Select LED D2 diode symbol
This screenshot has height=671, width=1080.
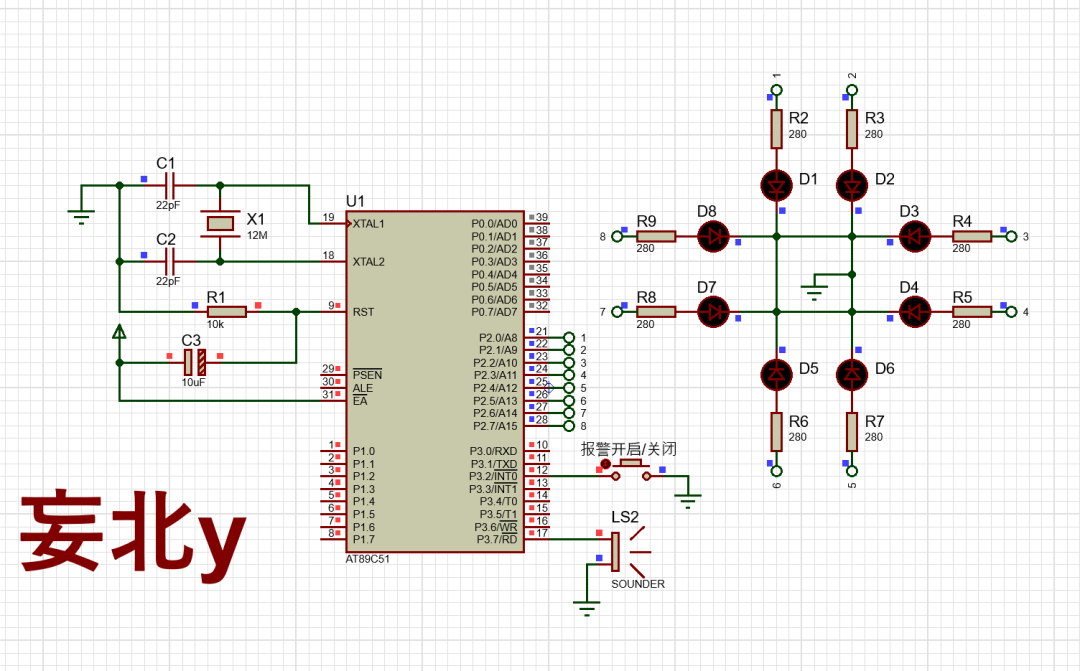(852, 184)
